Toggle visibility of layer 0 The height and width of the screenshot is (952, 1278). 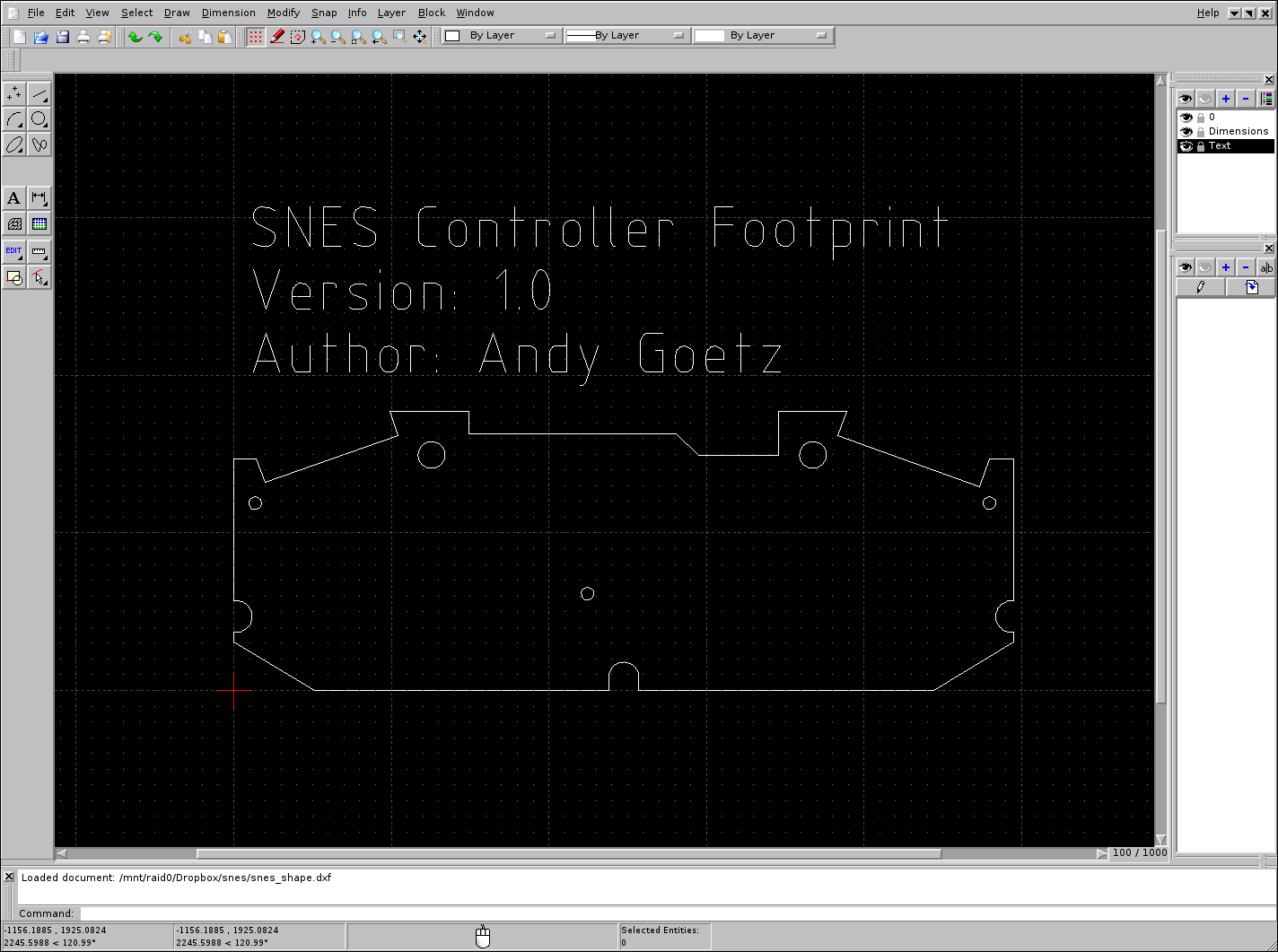coord(1186,117)
